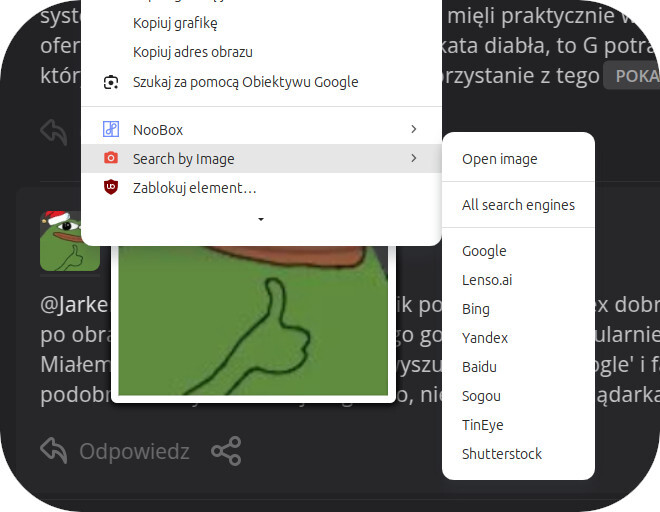Choose Kopiuj adres obrazu
Screen dimensions: 660x512
tap(192, 52)
